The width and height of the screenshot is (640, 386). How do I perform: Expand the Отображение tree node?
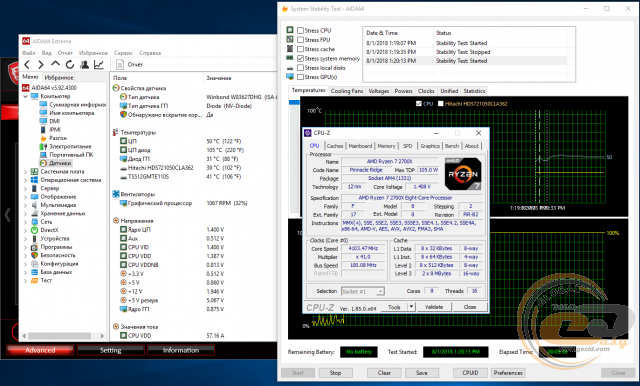point(25,197)
